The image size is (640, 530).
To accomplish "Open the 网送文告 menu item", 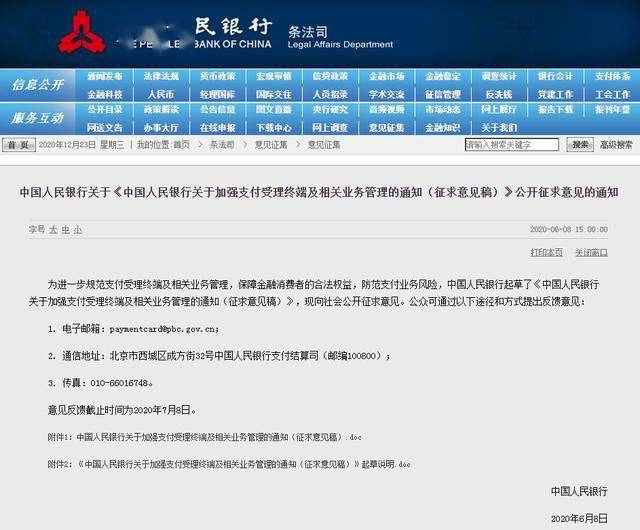I will click(x=105, y=128).
